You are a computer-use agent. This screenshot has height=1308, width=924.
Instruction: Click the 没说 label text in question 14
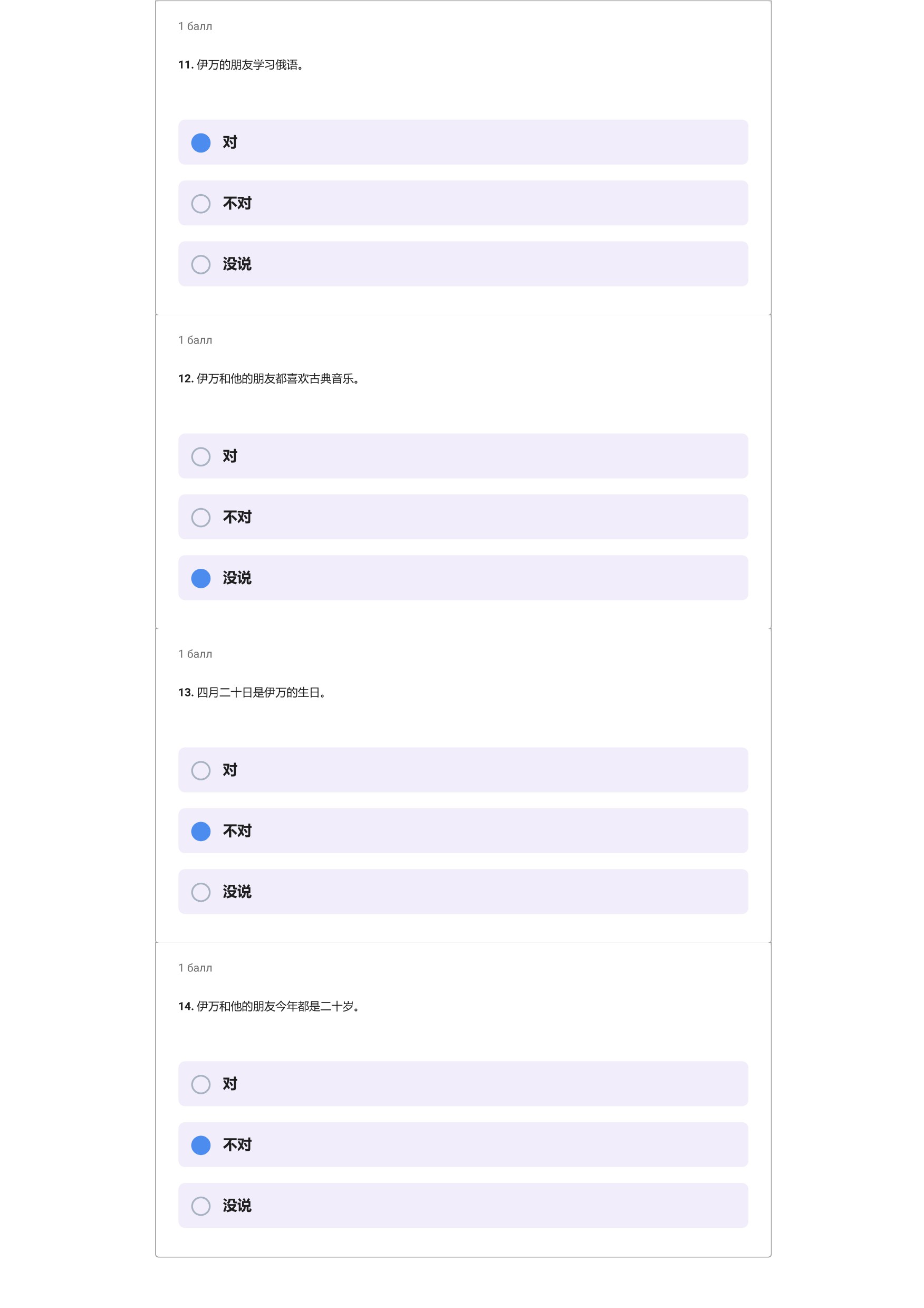(237, 1206)
